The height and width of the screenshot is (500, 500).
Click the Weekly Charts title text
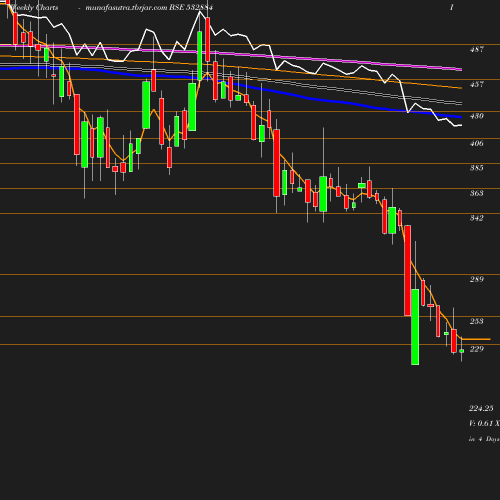click(34, 7)
